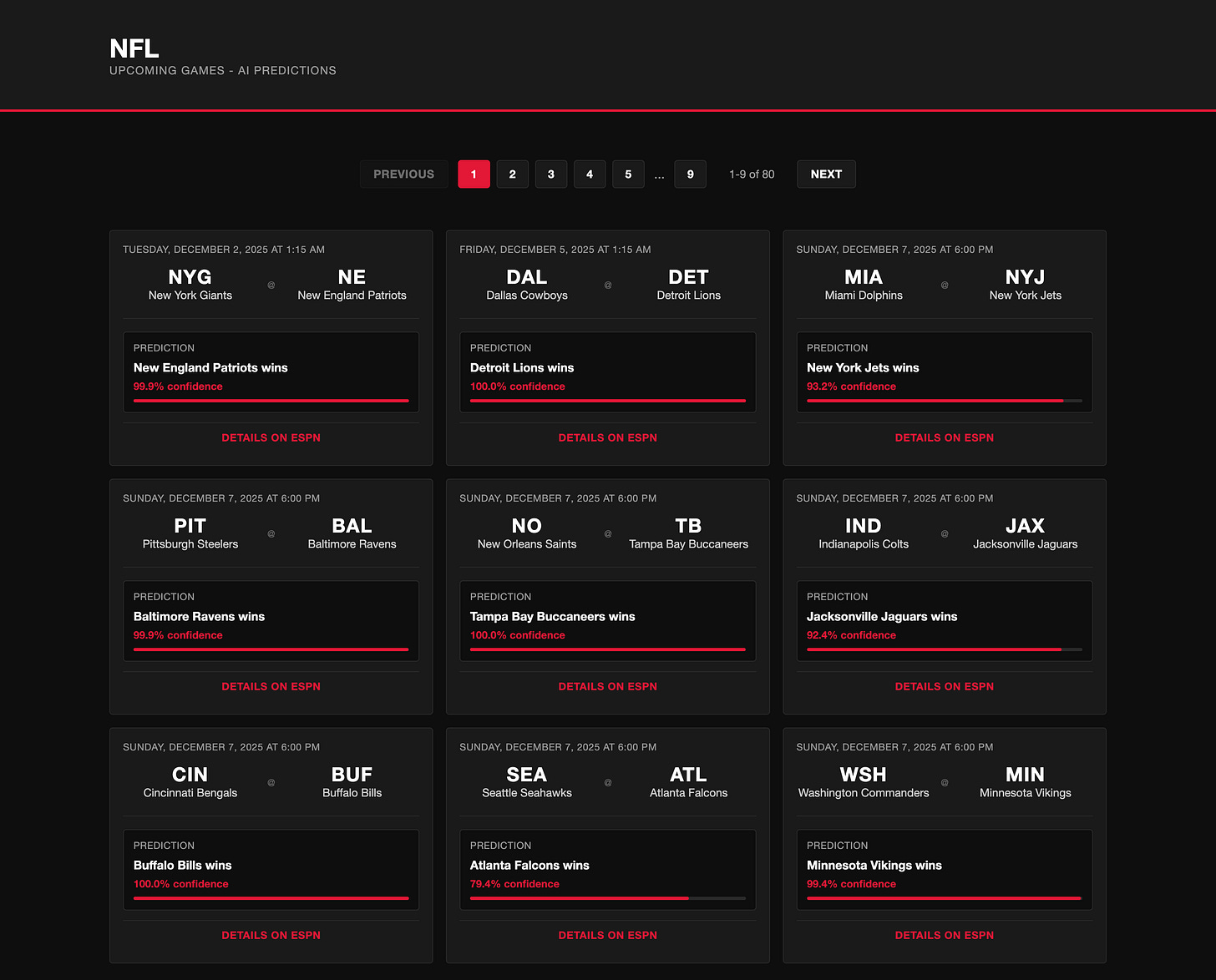Click 'Buffalo Bills wins' prediction text
This screenshot has height=980, width=1216.
(183, 865)
